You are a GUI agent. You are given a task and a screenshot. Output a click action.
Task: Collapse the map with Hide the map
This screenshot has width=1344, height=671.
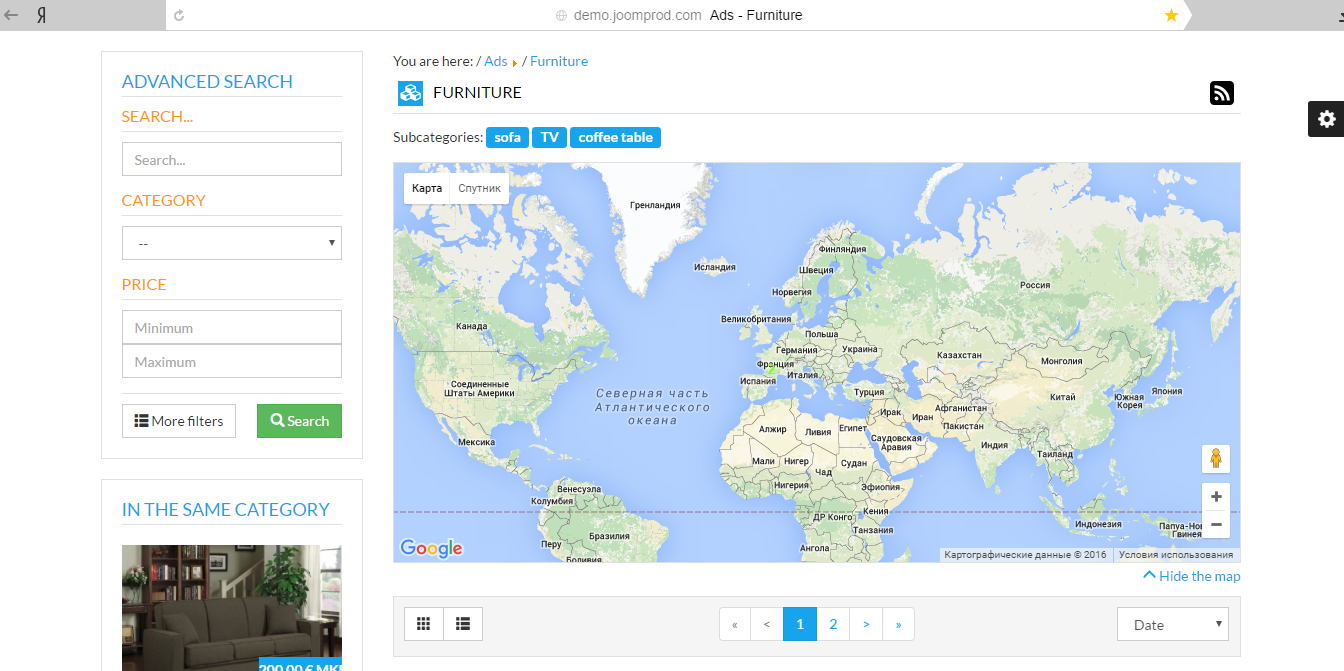point(1192,576)
